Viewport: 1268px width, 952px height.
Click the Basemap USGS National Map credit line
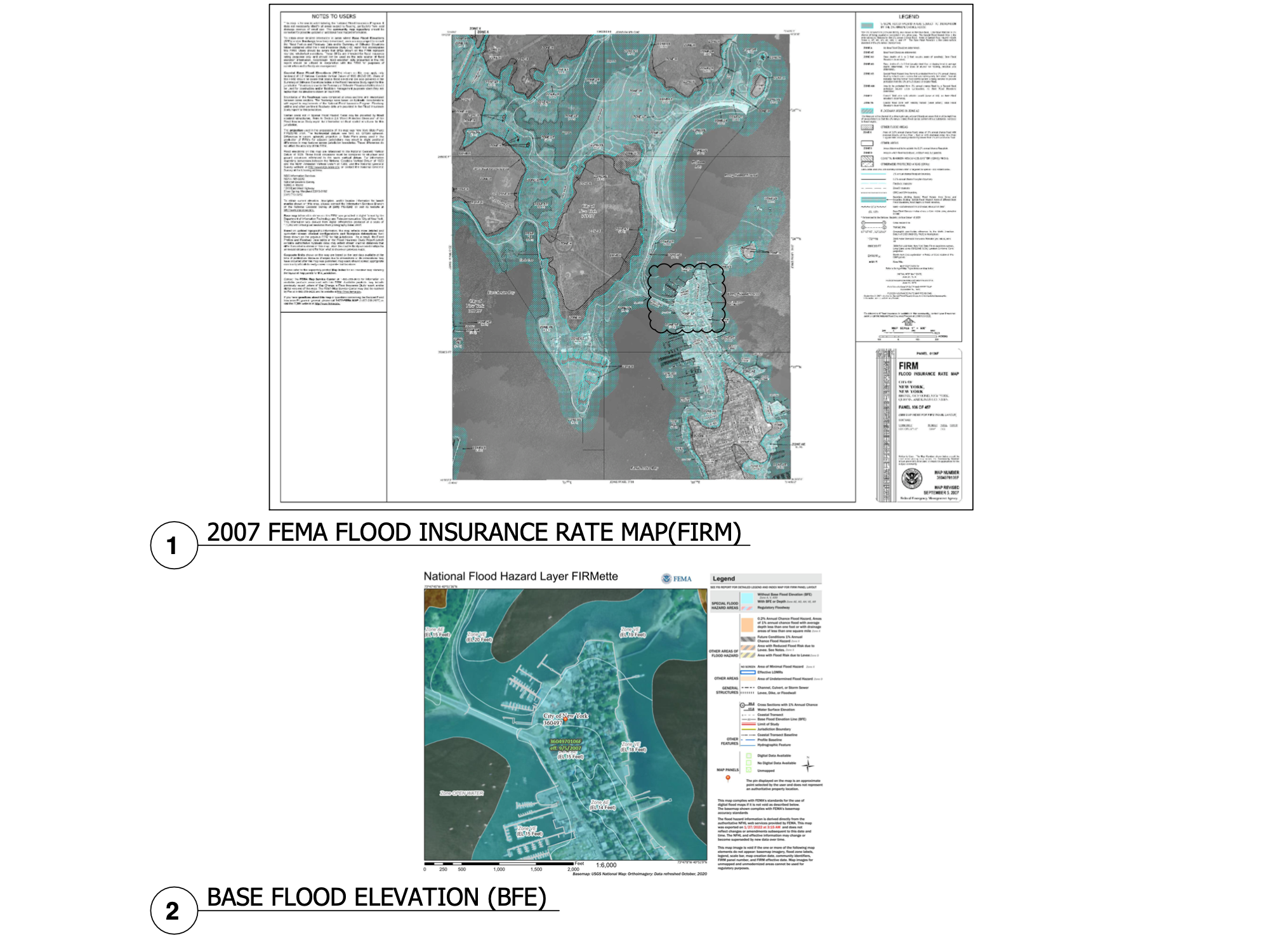[x=640, y=873]
